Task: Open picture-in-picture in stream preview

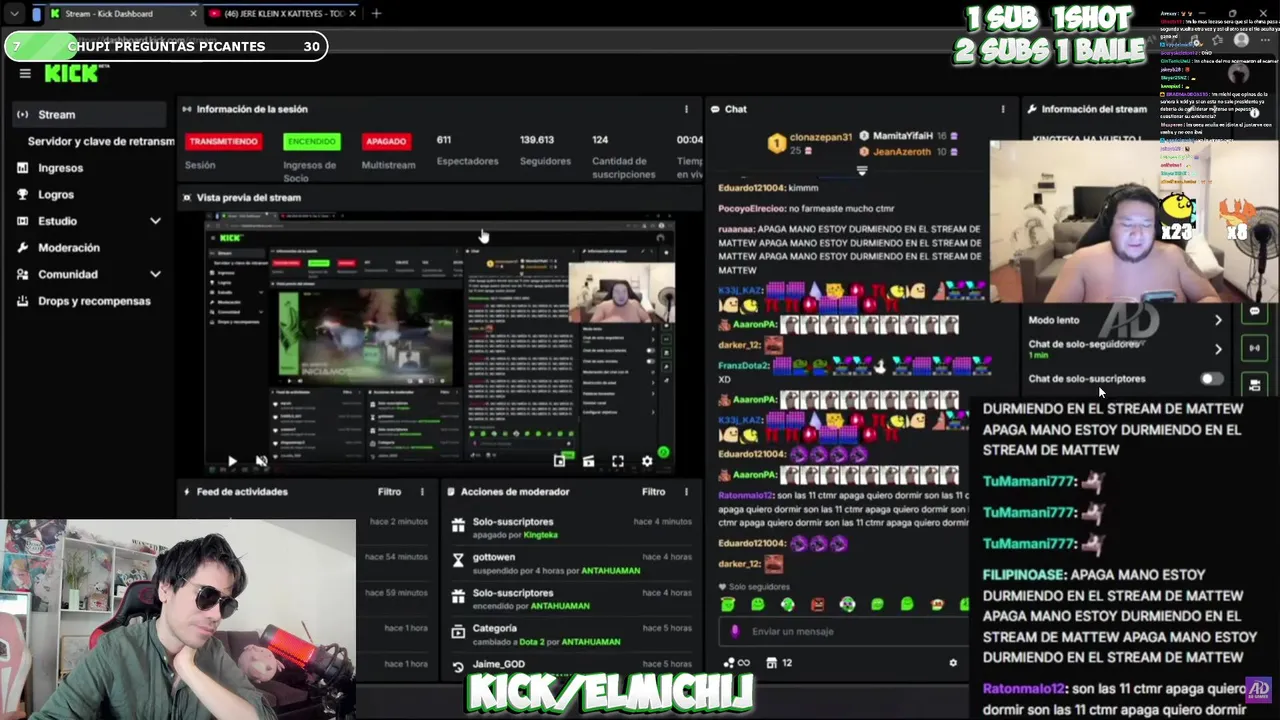Action: point(559,461)
